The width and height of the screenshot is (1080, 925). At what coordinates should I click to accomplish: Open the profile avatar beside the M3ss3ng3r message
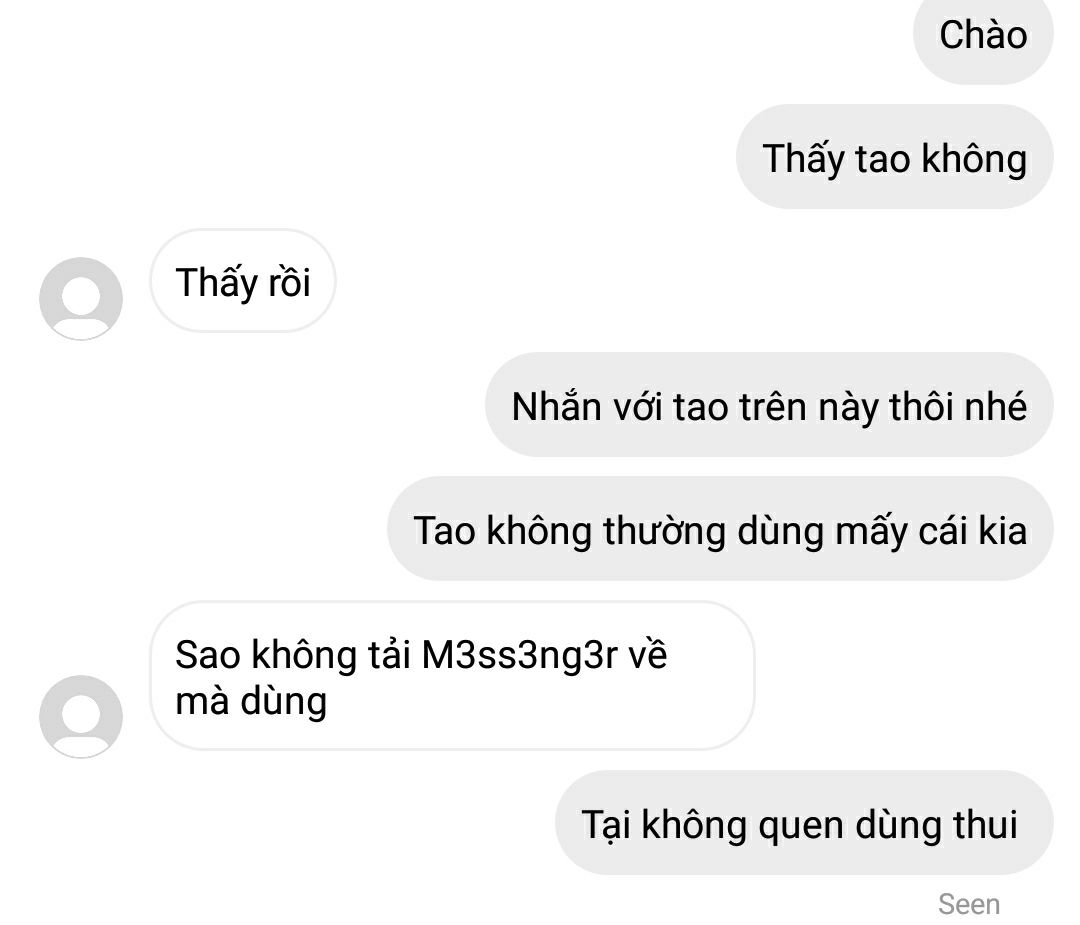coord(81,716)
